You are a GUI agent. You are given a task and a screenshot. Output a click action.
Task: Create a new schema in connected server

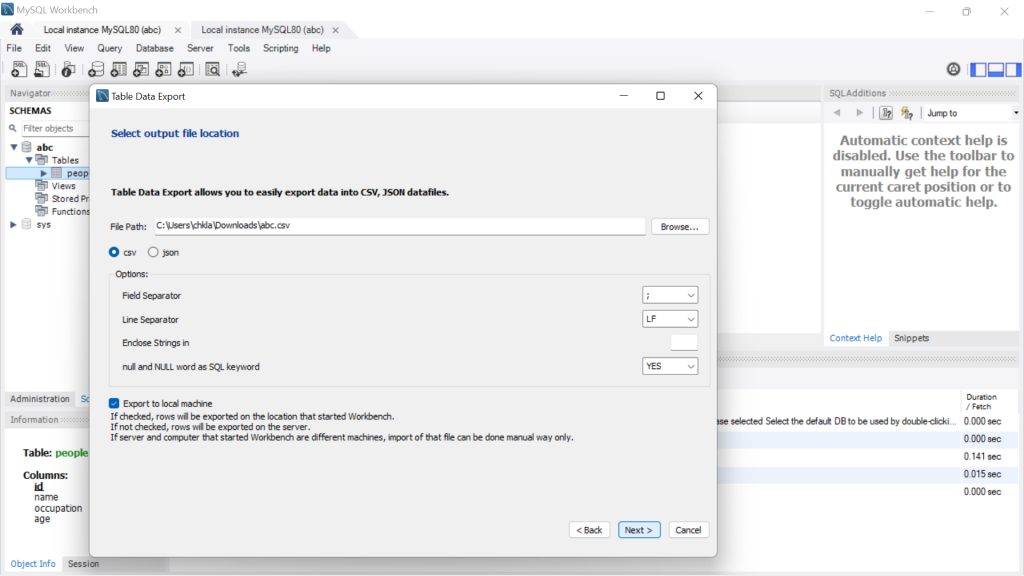95,68
